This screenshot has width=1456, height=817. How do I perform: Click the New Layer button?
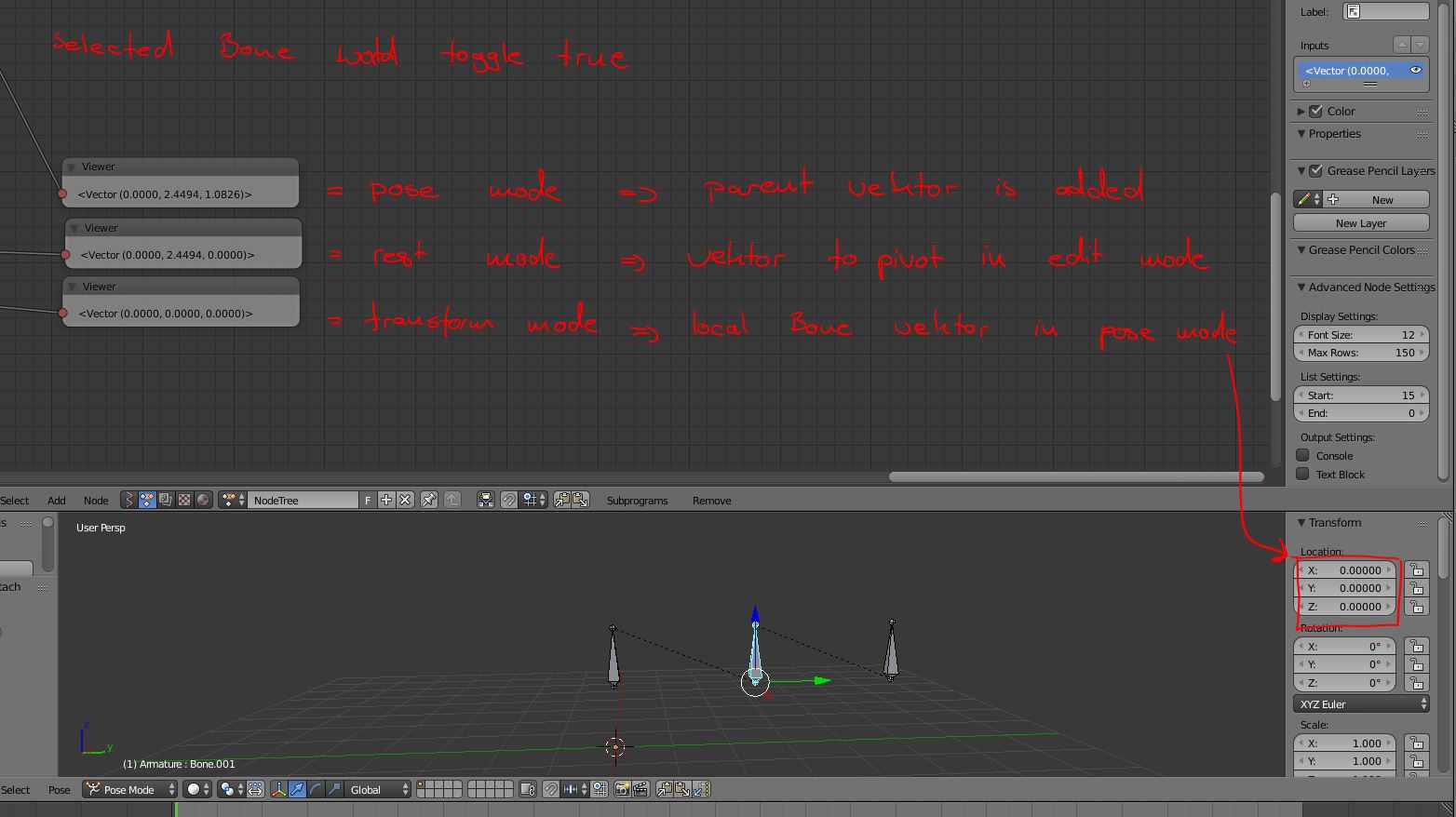pos(1361,223)
